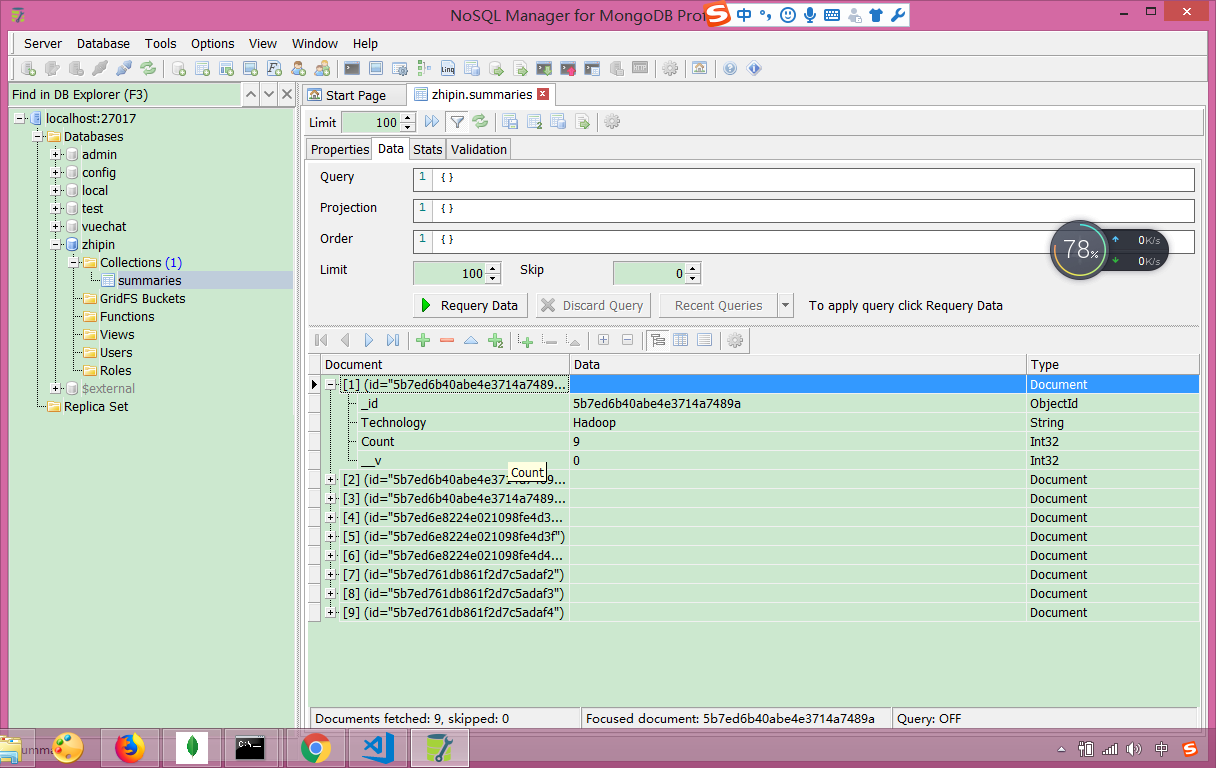Toggle the filter funnel icon

click(x=457, y=122)
